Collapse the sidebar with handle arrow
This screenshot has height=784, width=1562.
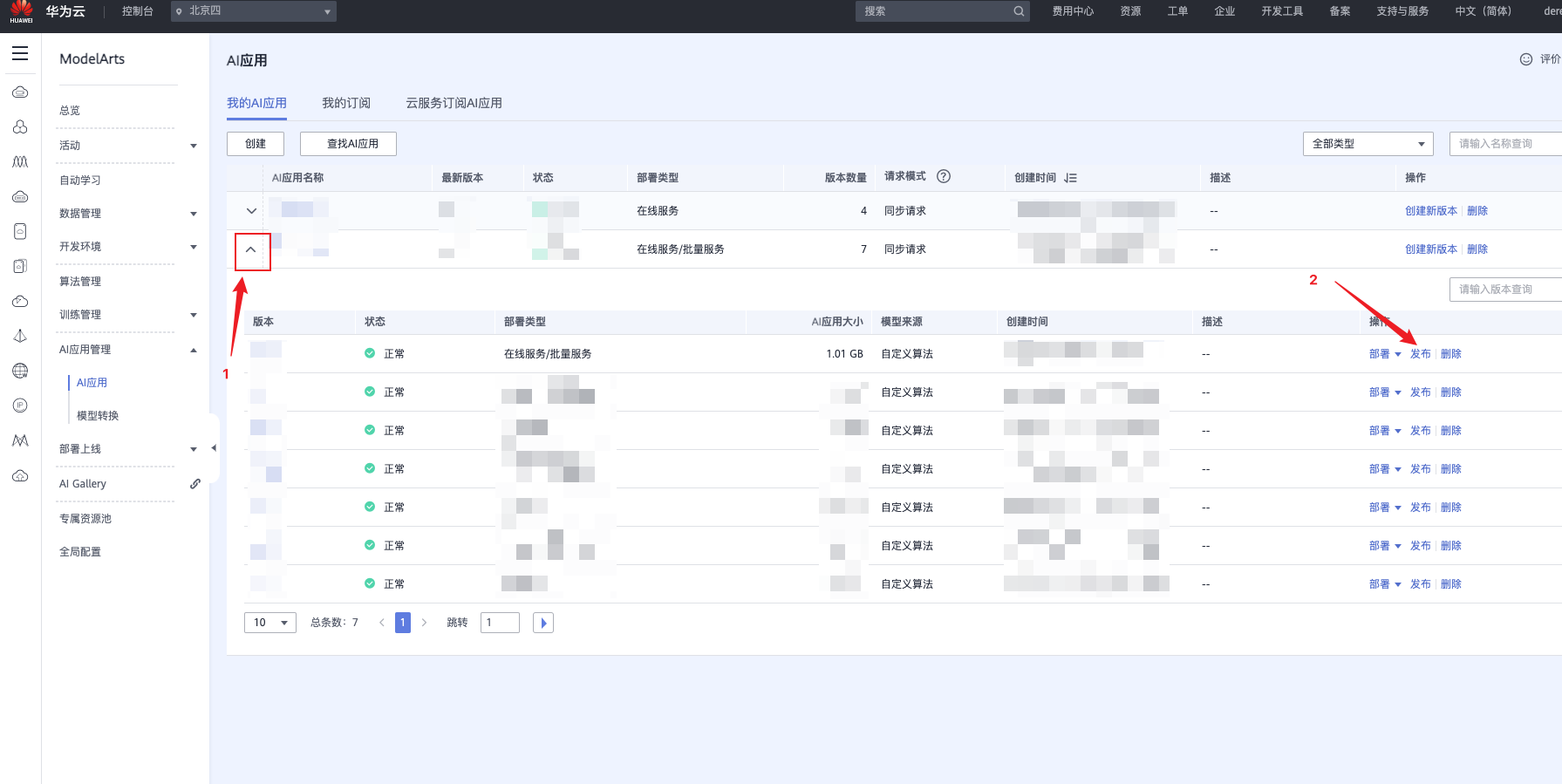(x=214, y=448)
